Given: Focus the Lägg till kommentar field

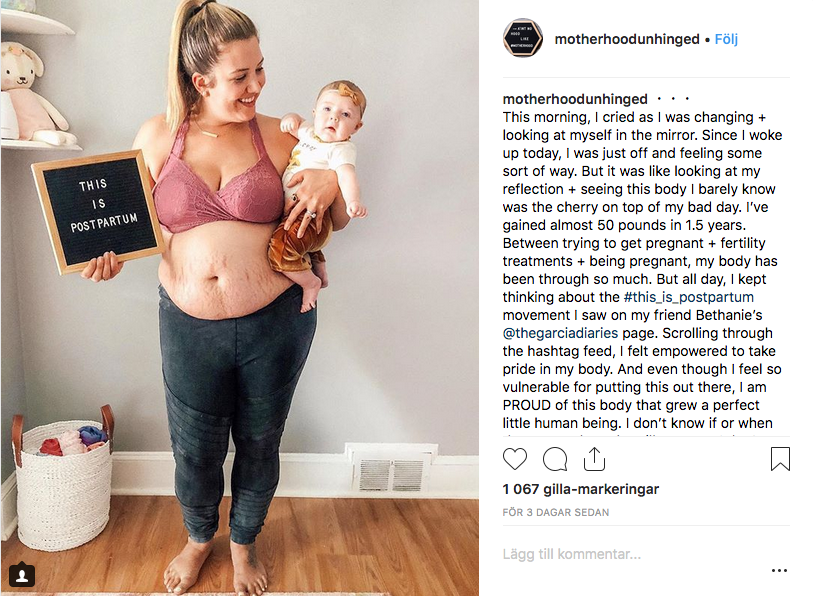Looking at the screenshot, I should coord(633,555).
